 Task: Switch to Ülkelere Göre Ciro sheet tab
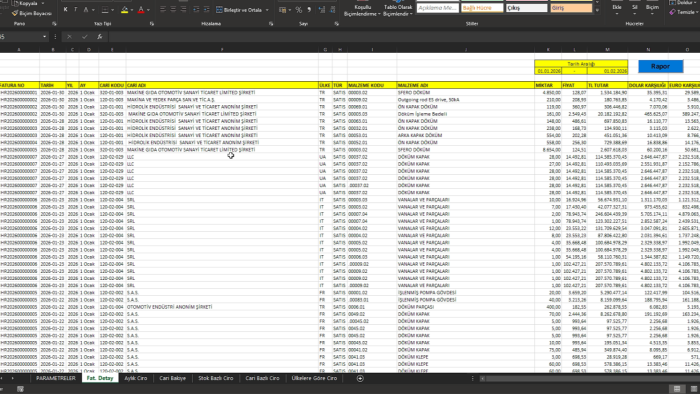click(x=314, y=378)
